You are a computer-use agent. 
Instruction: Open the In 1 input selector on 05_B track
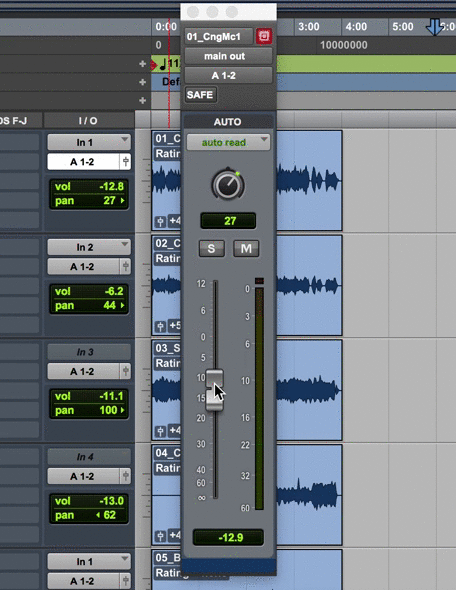click(89, 561)
